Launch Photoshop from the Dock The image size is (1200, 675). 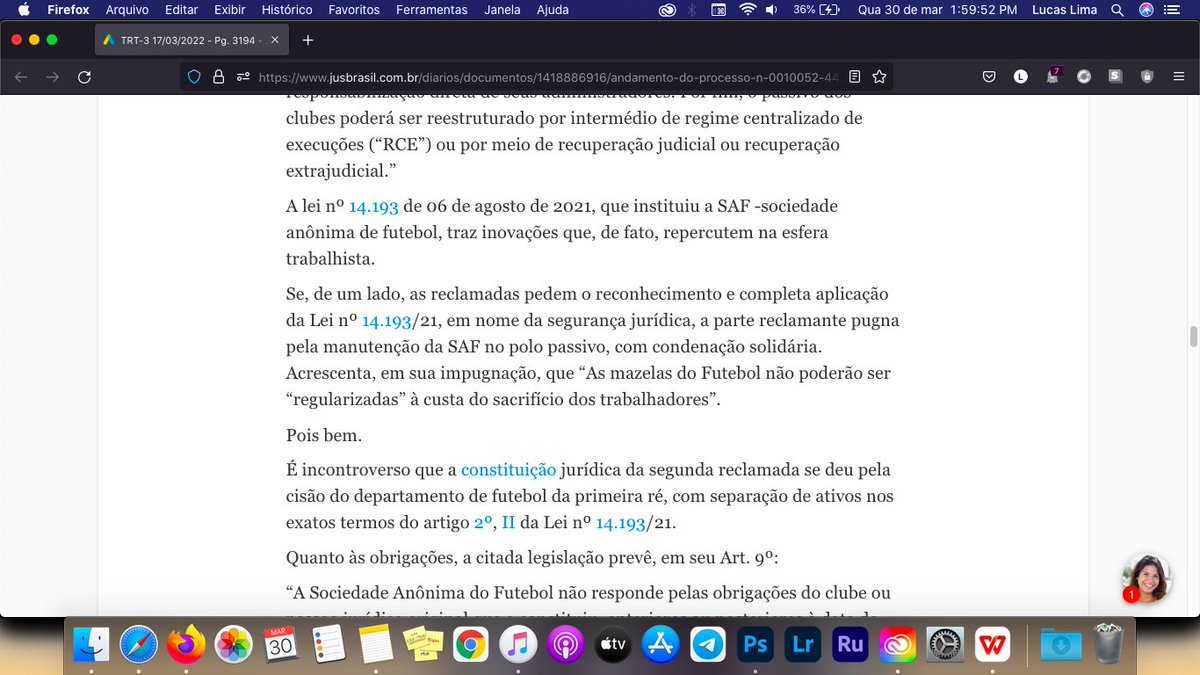coord(755,645)
